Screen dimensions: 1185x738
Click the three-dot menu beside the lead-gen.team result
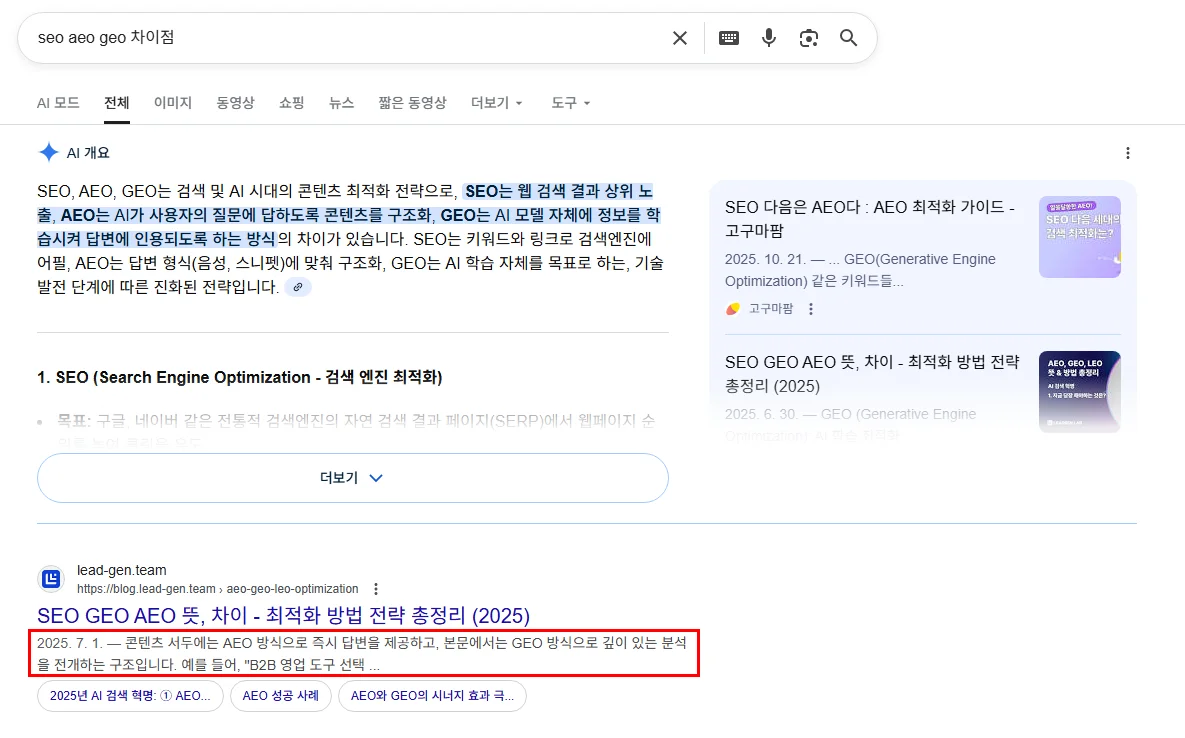tap(375, 589)
